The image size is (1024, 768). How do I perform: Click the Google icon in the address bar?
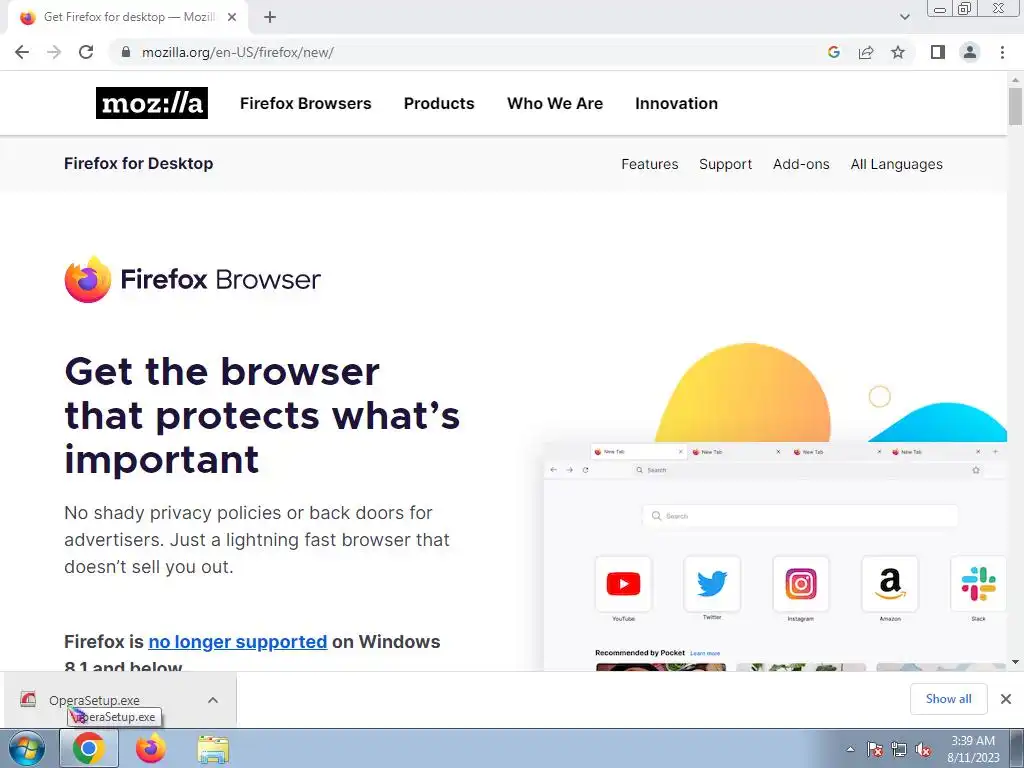pyautogui.click(x=833, y=52)
